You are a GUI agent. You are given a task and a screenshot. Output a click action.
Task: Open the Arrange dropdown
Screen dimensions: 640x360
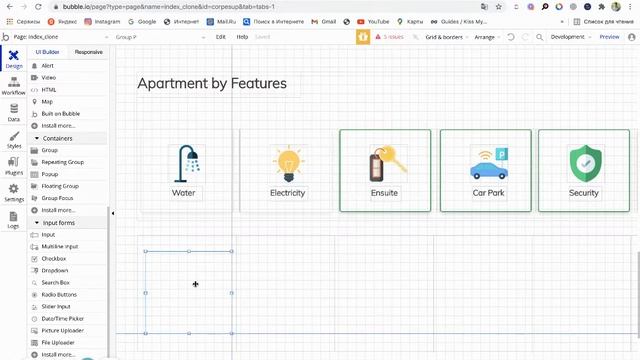point(487,37)
